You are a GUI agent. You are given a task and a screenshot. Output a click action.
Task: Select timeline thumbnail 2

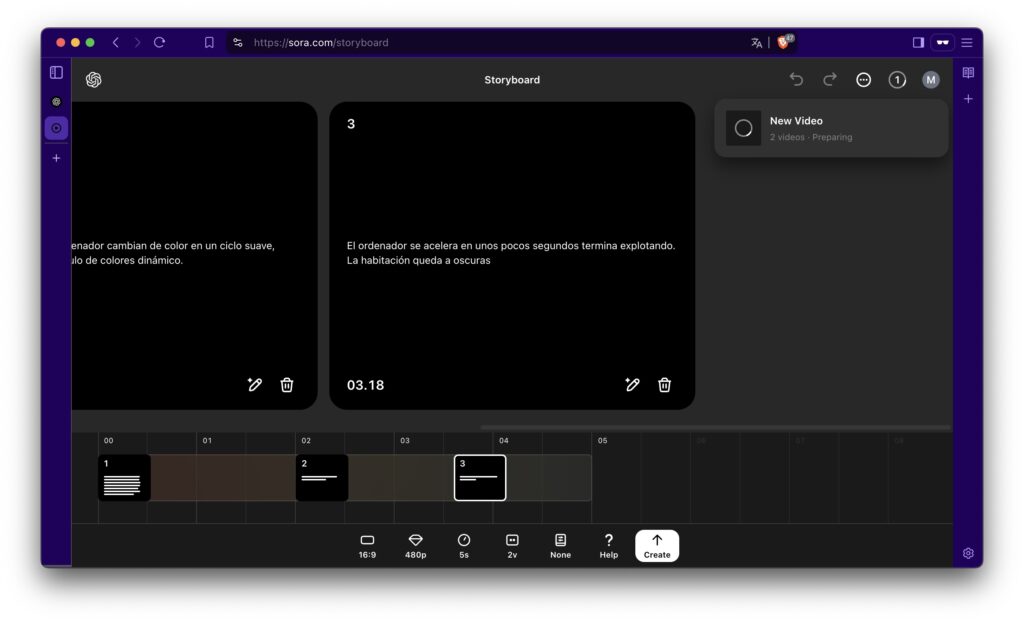(322, 478)
